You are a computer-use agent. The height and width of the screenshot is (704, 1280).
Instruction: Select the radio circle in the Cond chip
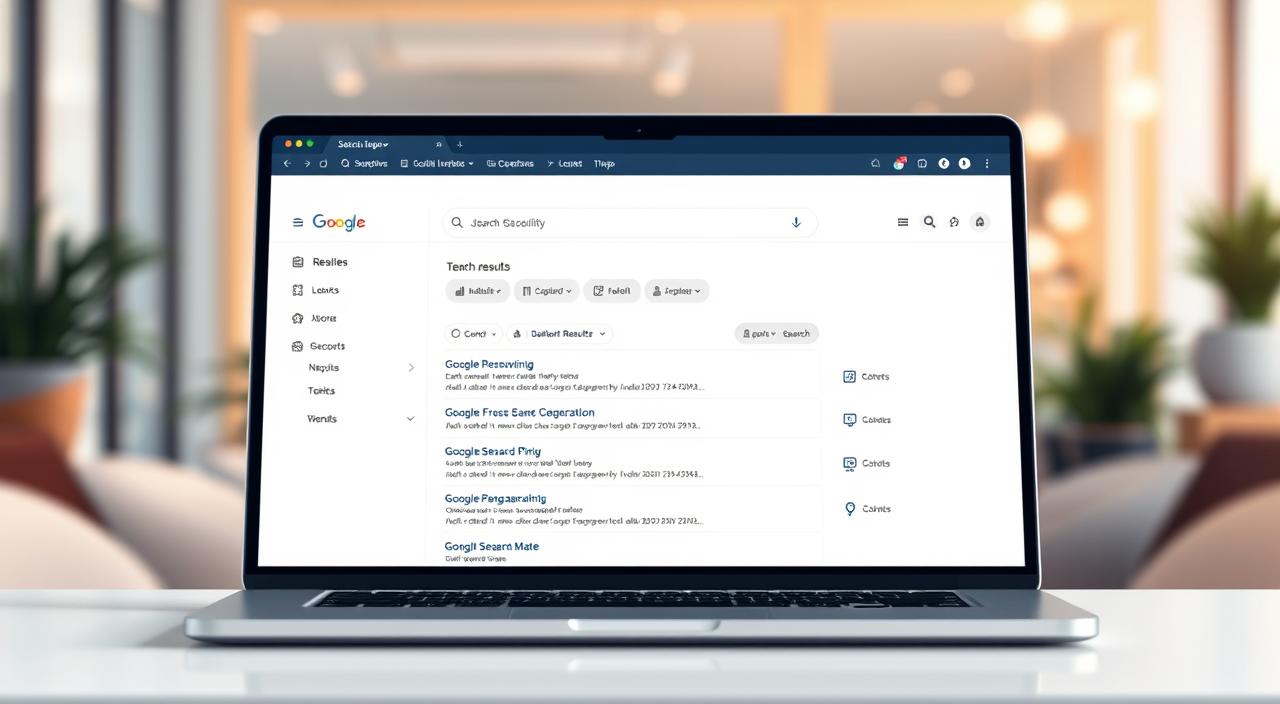(456, 334)
